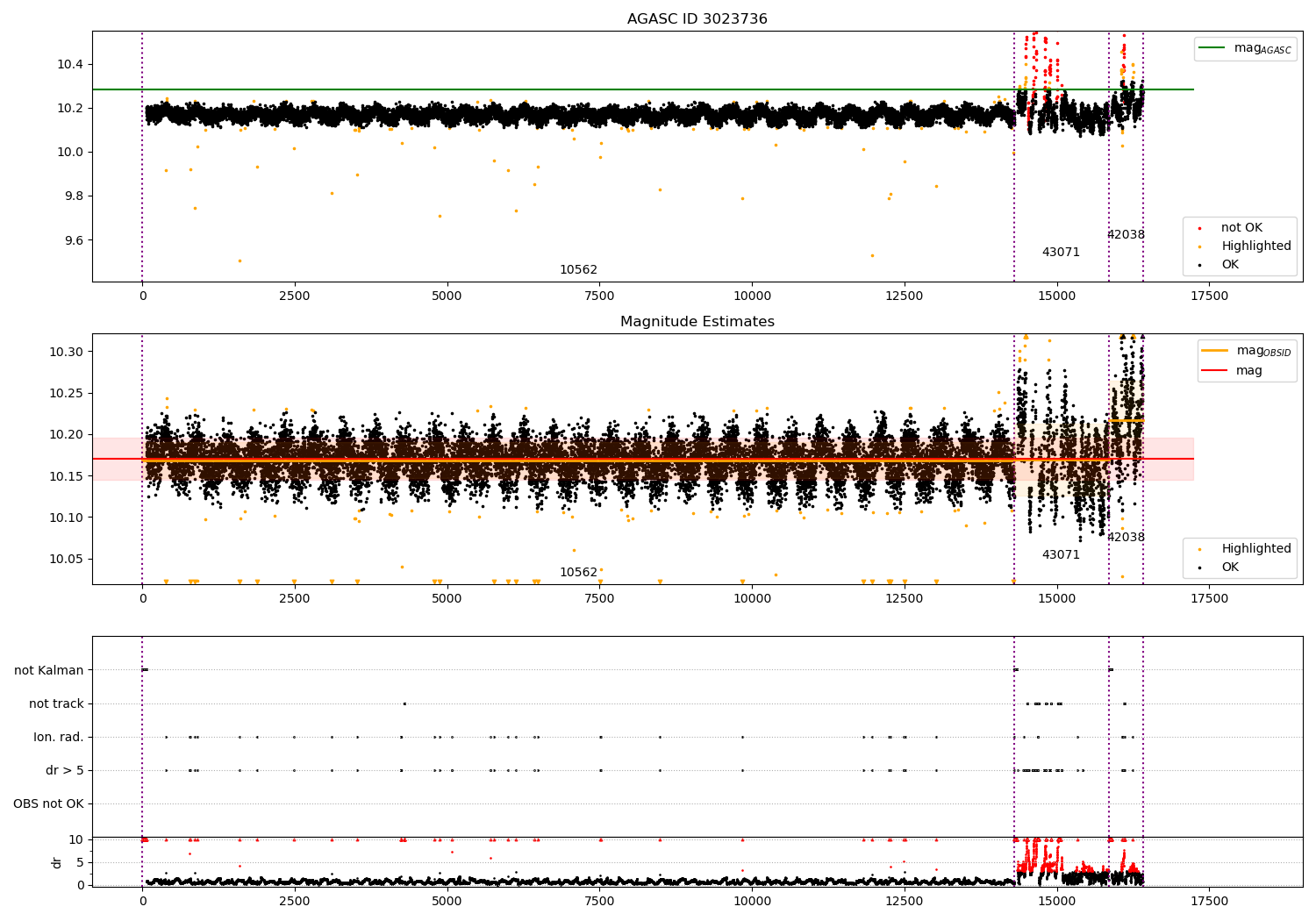1316x921 pixels.
Task: Select 'Highlighted' in the AGASC plot legend
Action: 1256,246
